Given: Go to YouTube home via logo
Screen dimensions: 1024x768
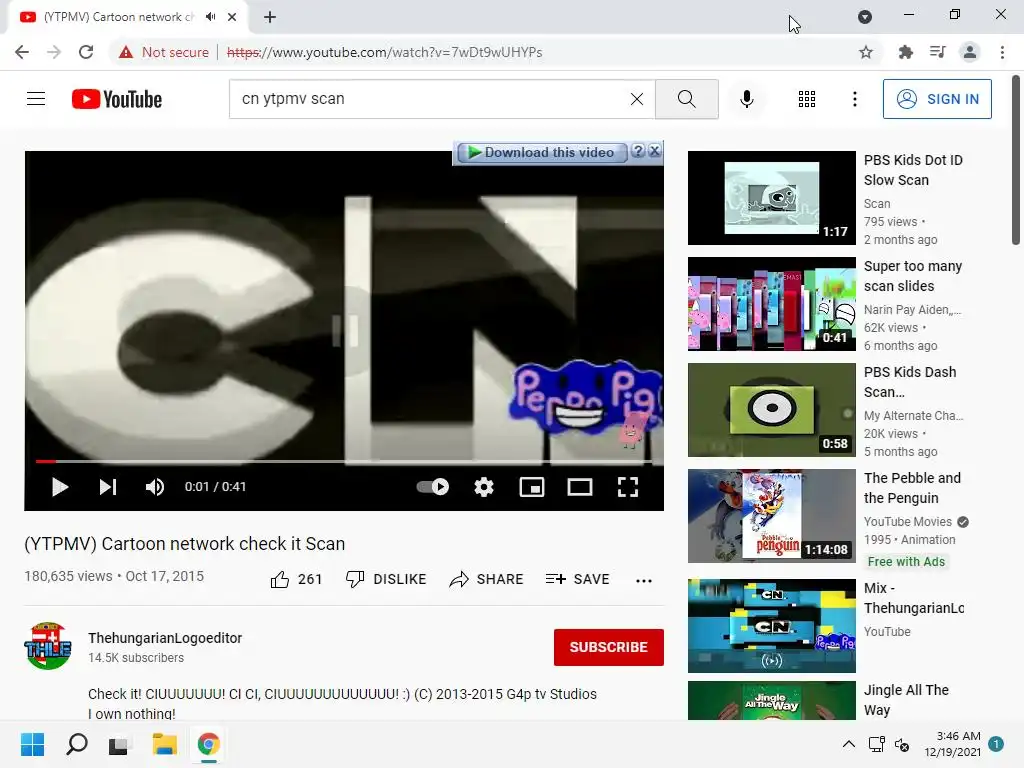Looking at the screenshot, I should pos(117,99).
